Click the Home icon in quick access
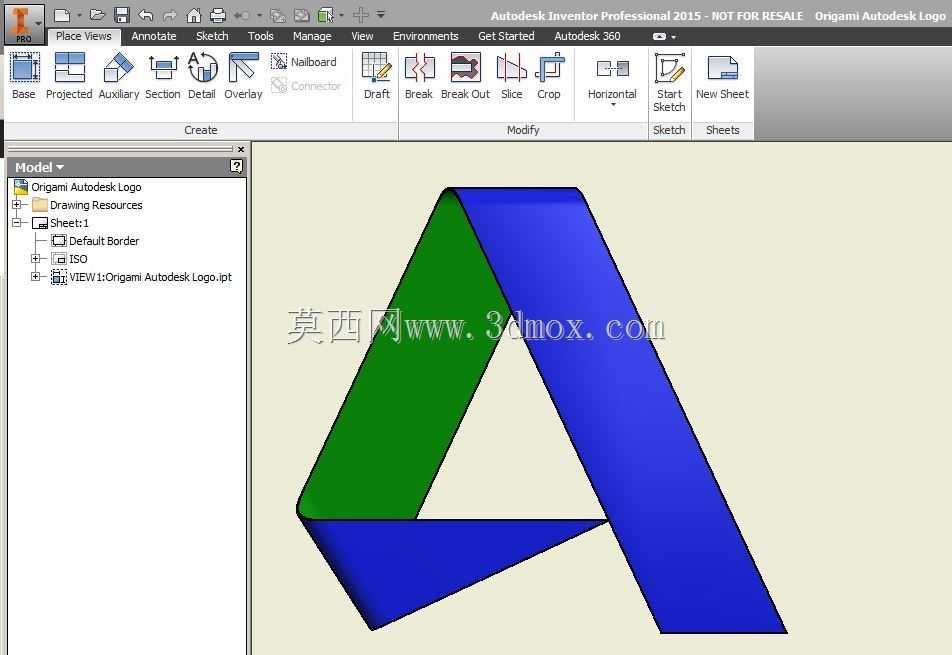 (193, 15)
